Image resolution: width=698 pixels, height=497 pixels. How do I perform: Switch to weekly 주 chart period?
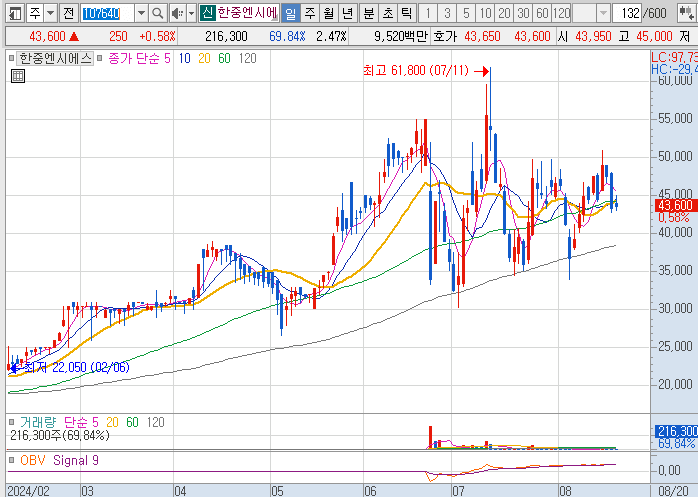pyautogui.click(x=310, y=13)
